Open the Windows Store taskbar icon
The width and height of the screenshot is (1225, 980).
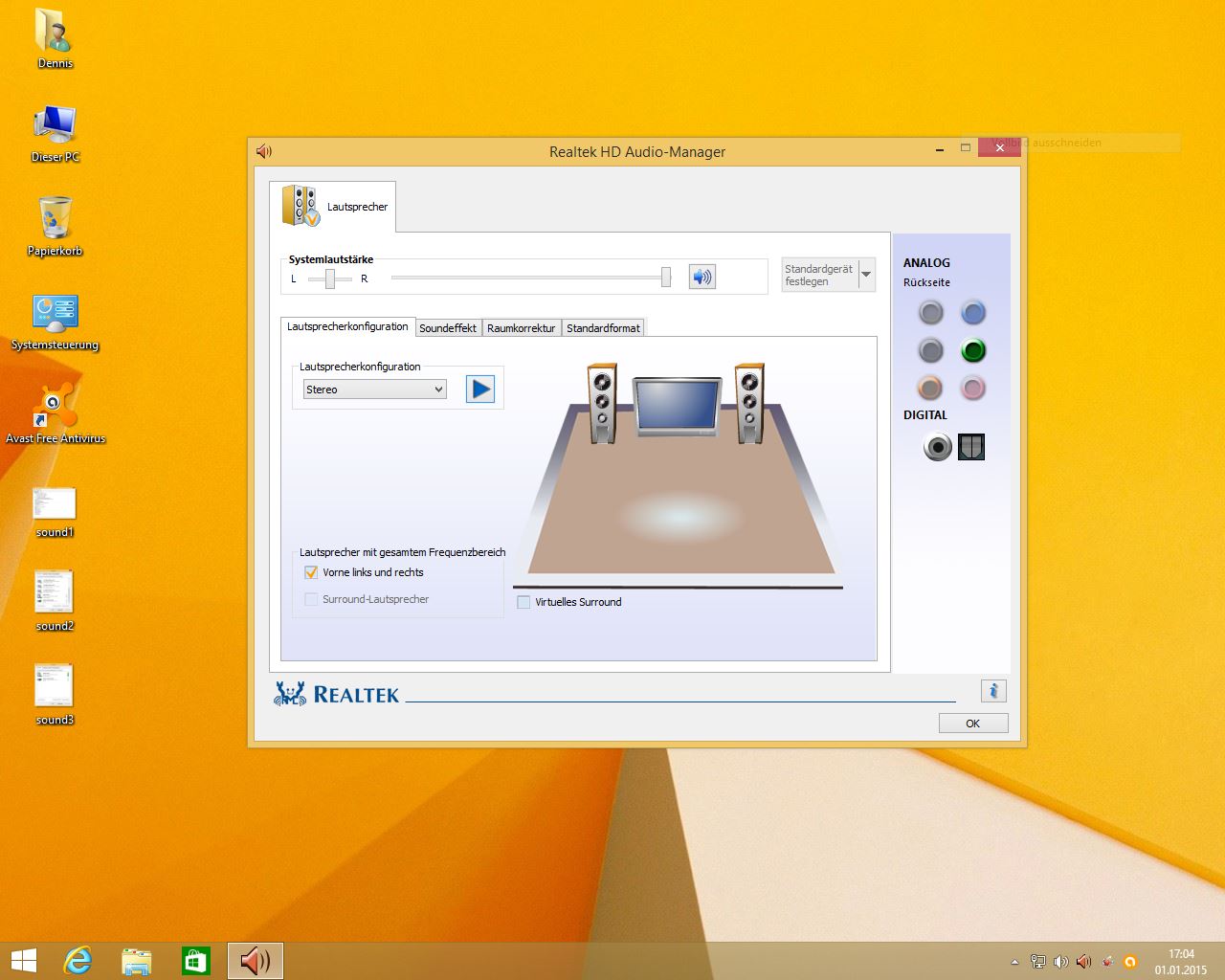coord(196,961)
